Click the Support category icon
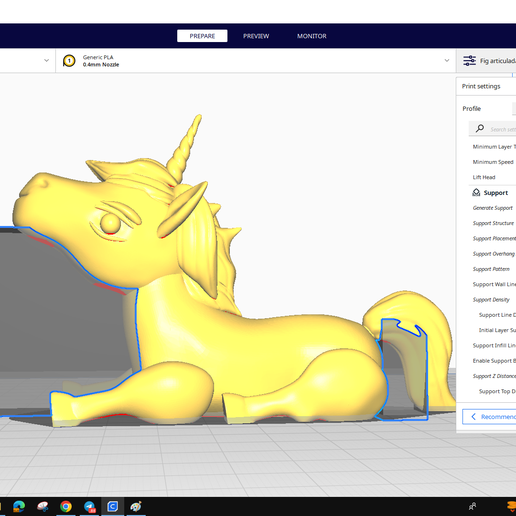The width and height of the screenshot is (516, 516). [476, 192]
